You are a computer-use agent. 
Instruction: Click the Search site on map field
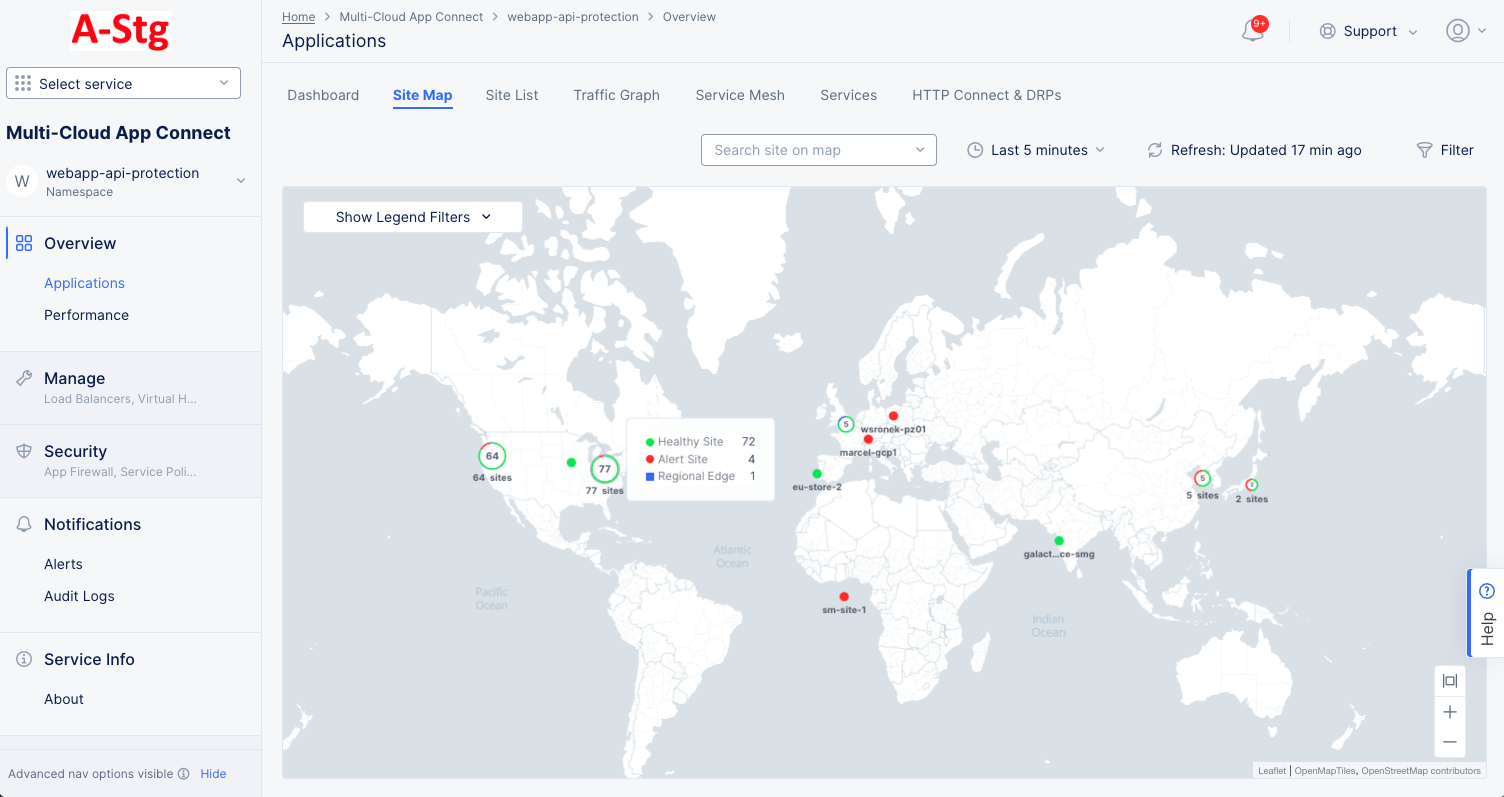point(818,150)
